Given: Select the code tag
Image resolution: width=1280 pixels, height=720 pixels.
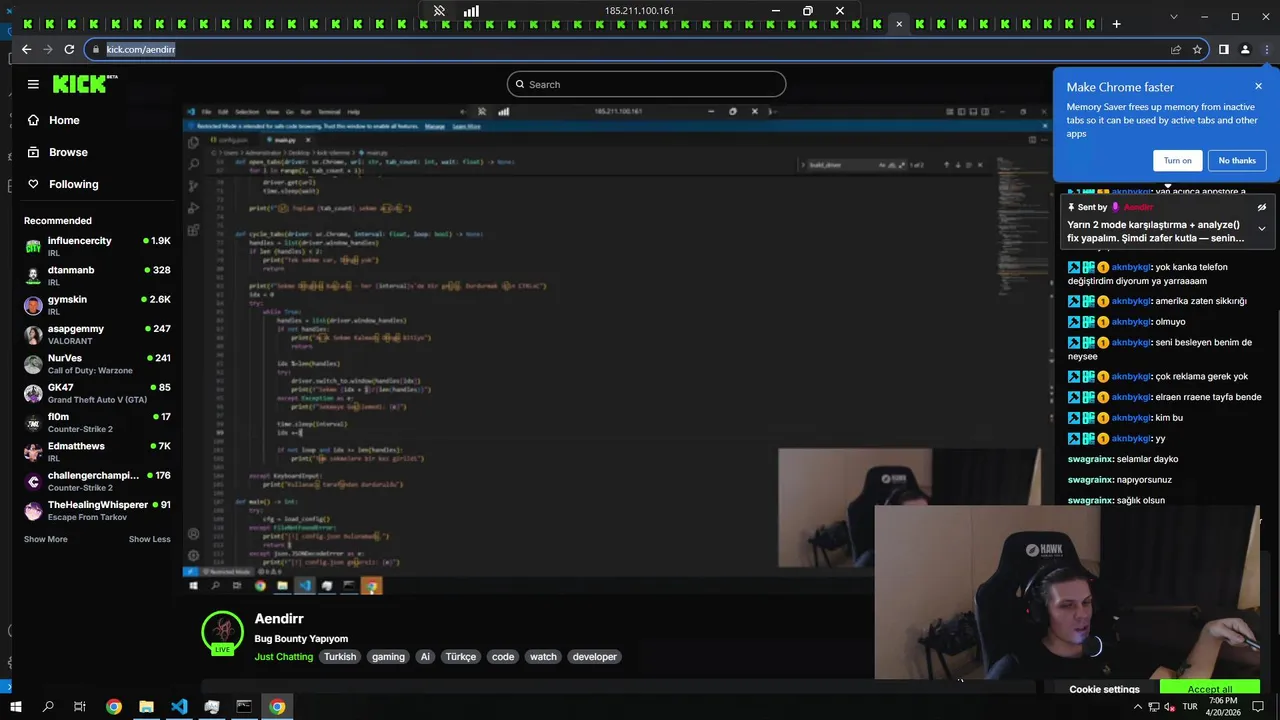Looking at the screenshot, I should coord(503,657).
